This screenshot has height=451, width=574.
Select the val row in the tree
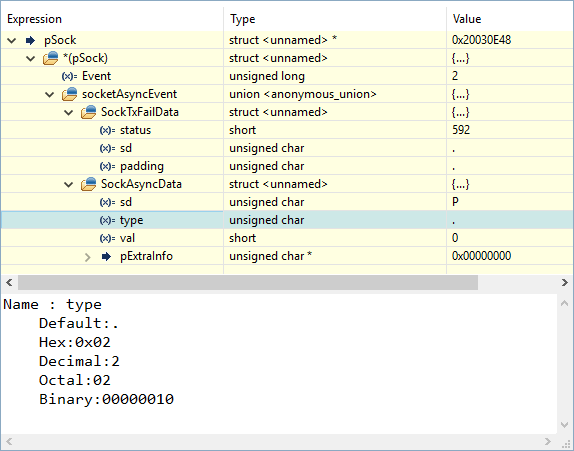[x=287, y=238]
